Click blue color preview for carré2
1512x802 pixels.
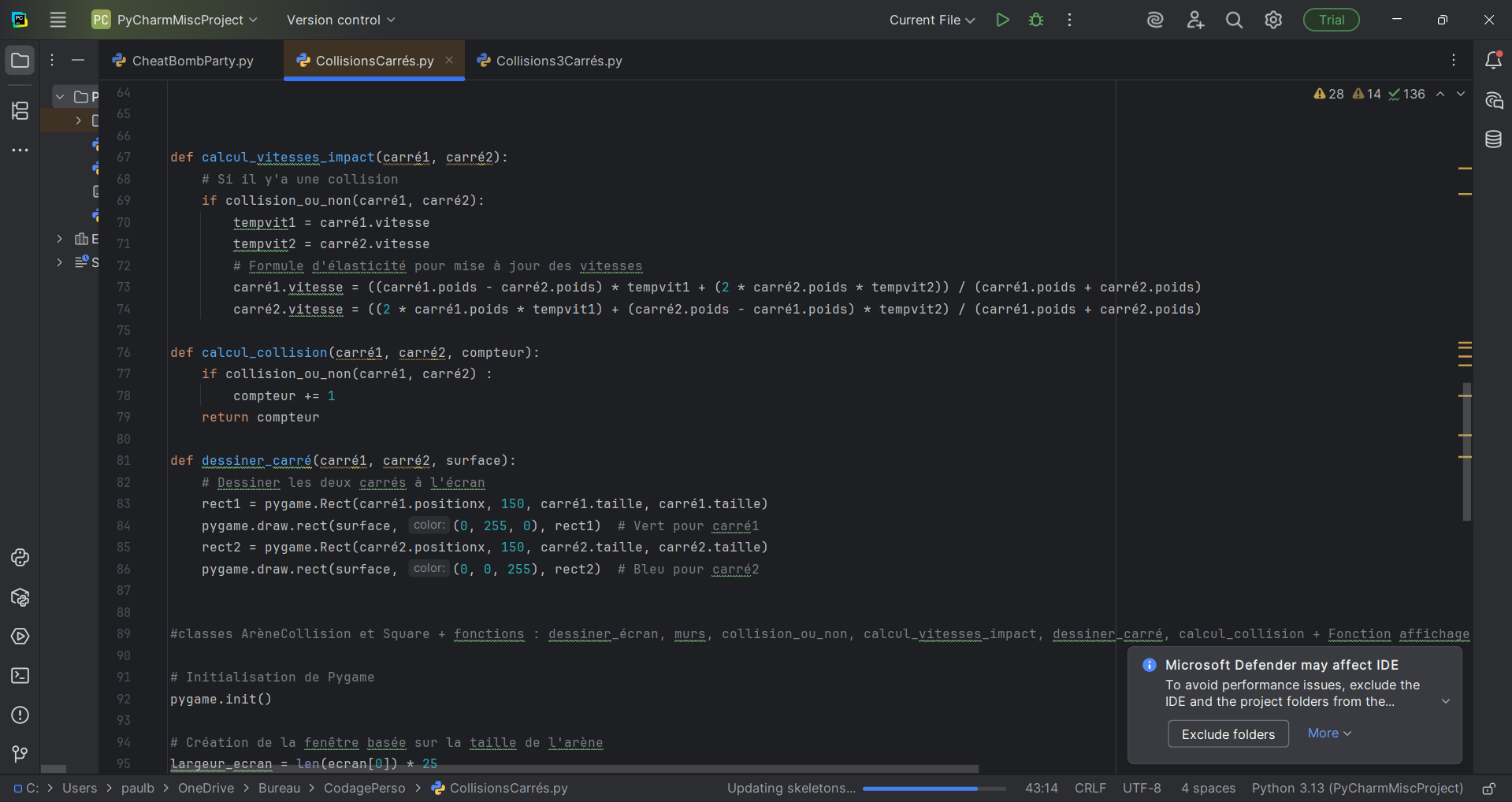tap(429, 568)
